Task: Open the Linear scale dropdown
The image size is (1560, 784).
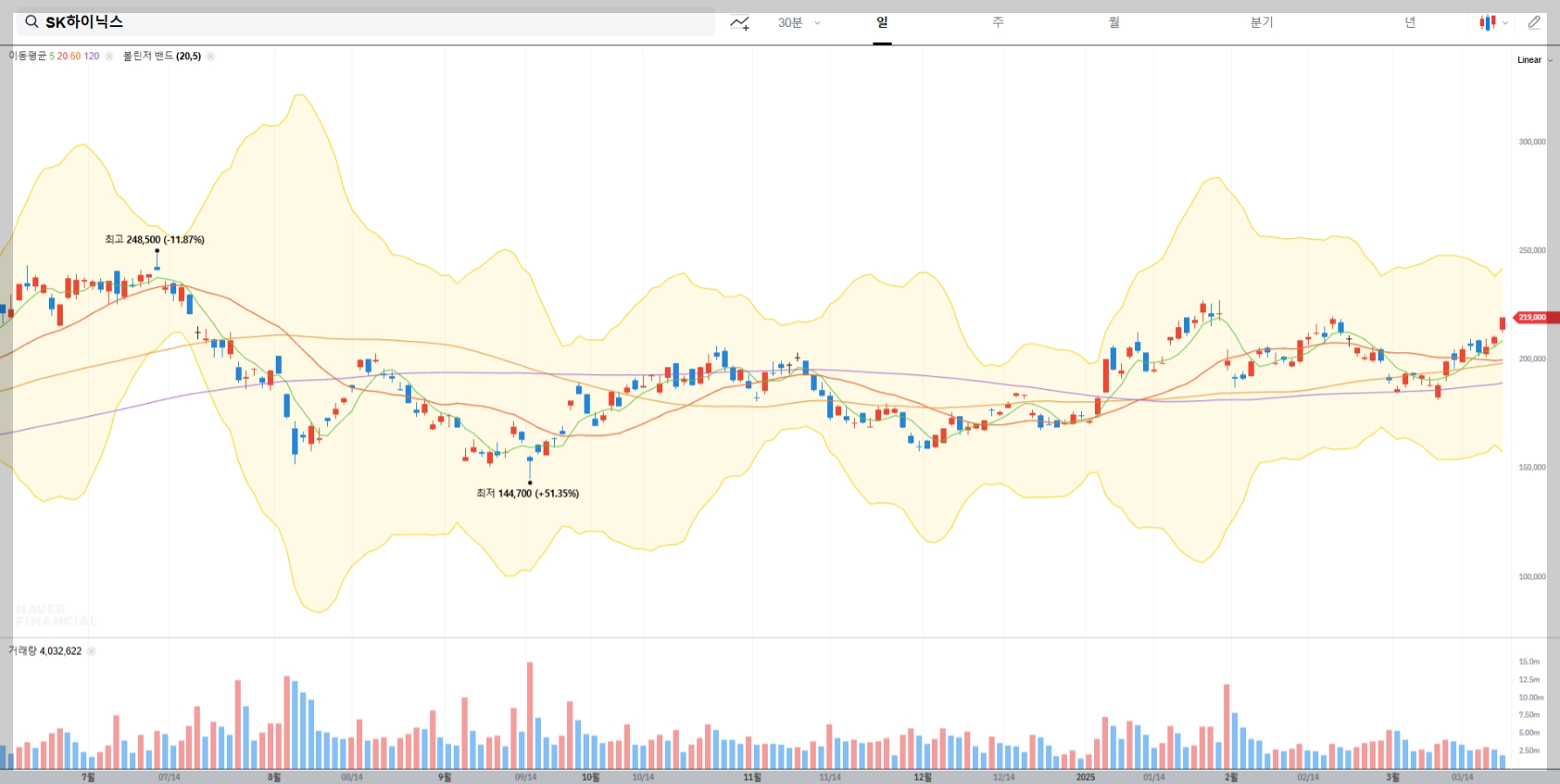Action: pos(1535,60)
